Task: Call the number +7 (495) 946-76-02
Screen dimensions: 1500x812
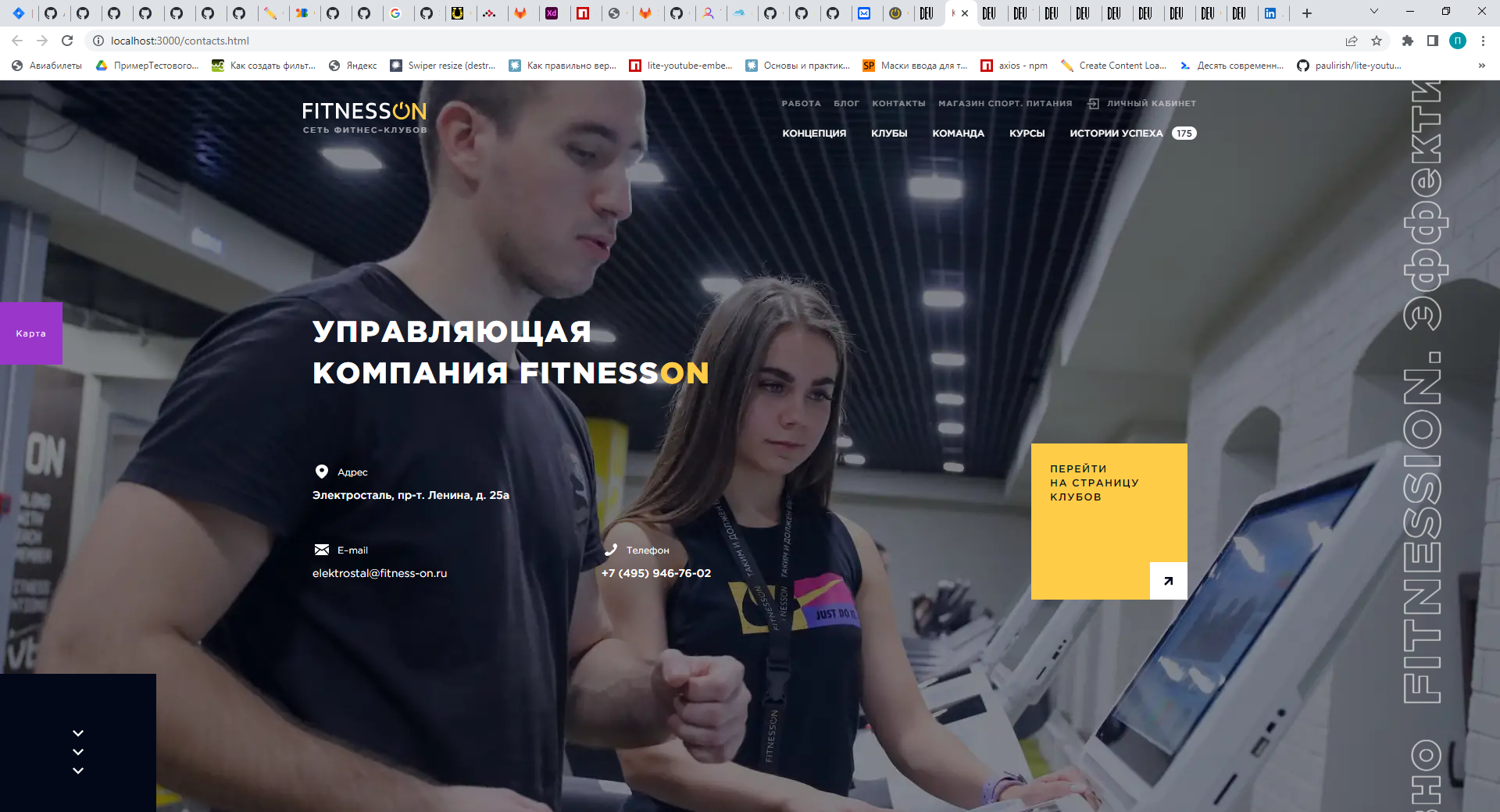Action: click(655, 572)
